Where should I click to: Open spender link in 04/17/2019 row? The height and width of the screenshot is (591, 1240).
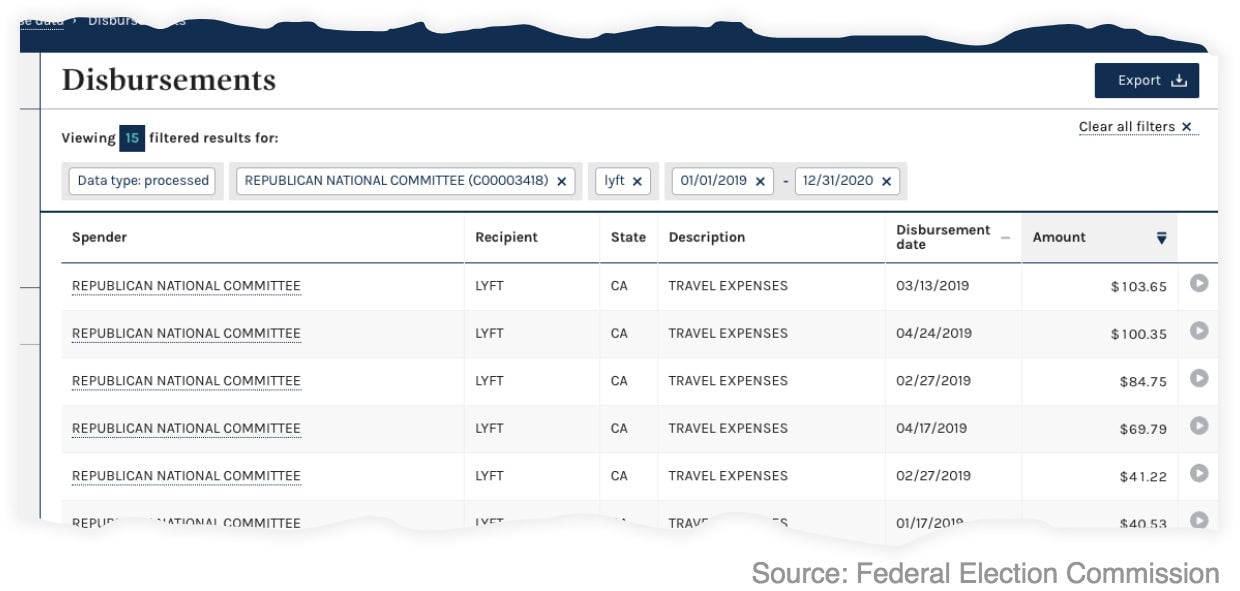pyautogui.click(x=186, y=428)
